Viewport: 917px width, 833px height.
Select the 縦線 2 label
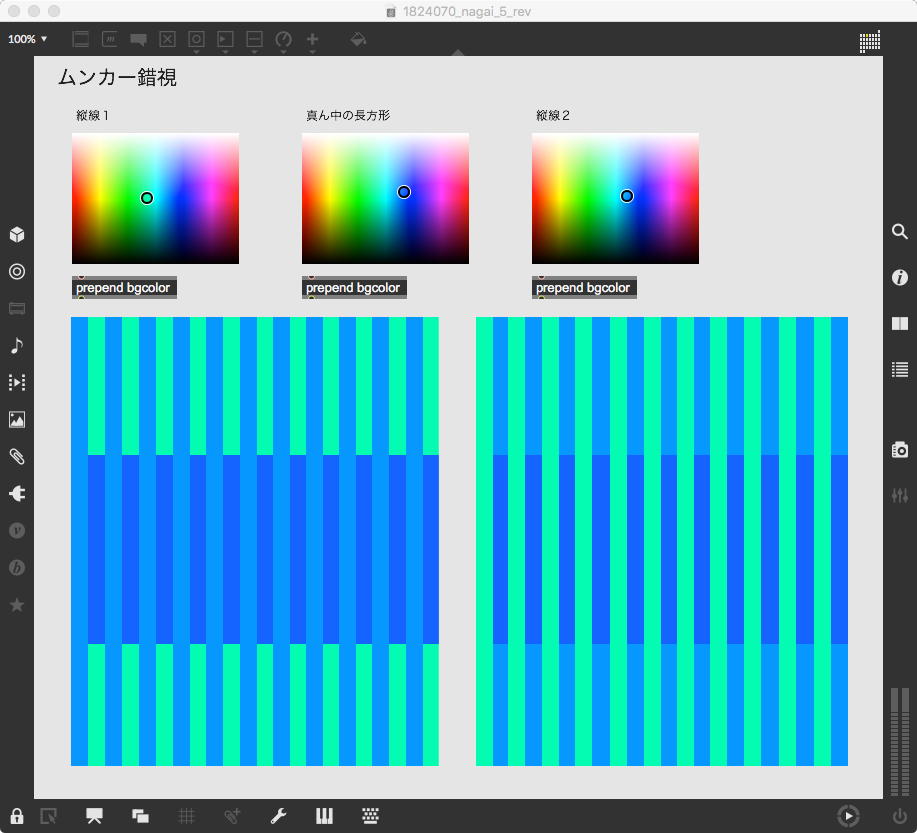click(553, 115)
